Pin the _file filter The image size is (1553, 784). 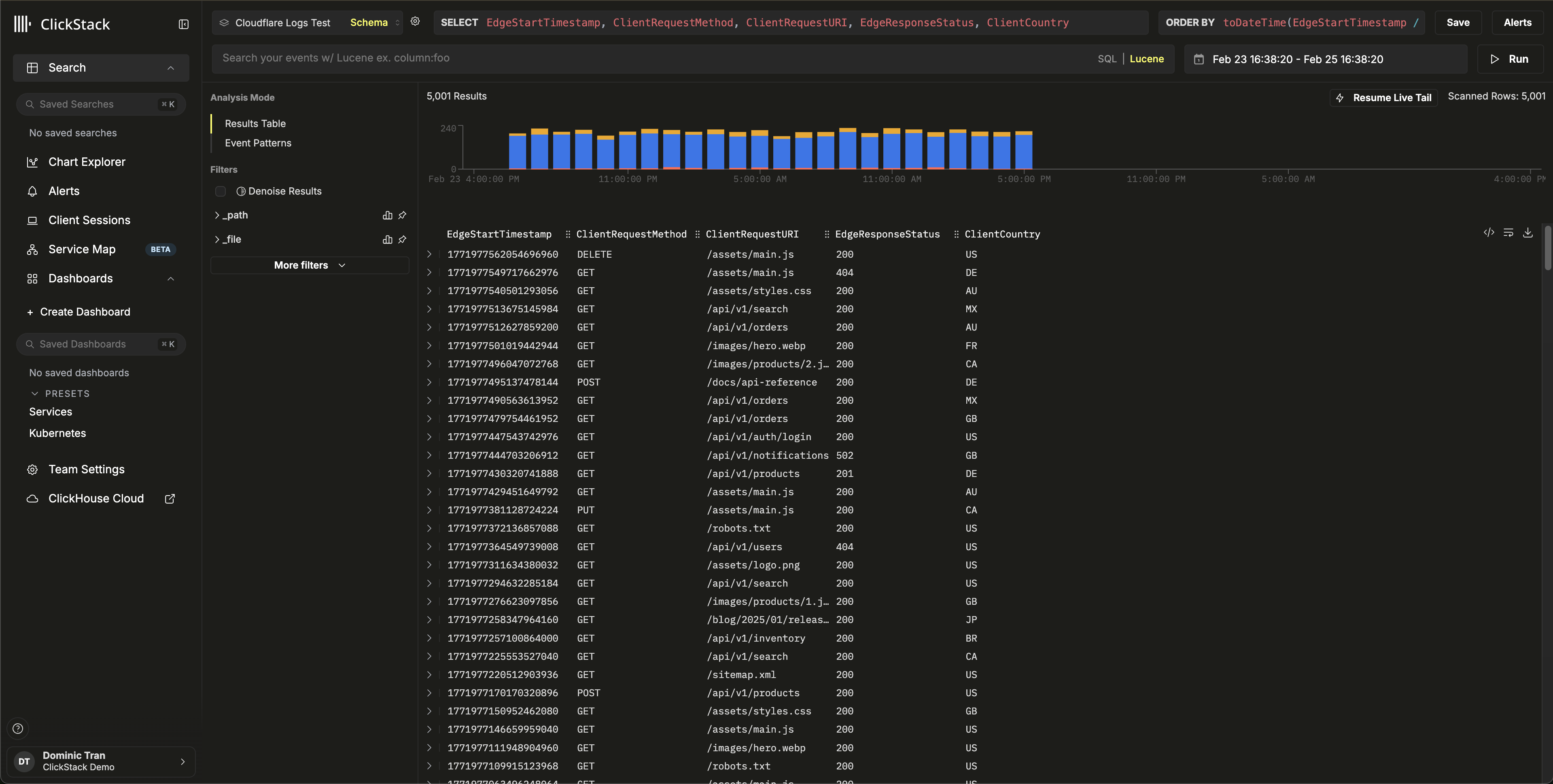tap(402, 239)
